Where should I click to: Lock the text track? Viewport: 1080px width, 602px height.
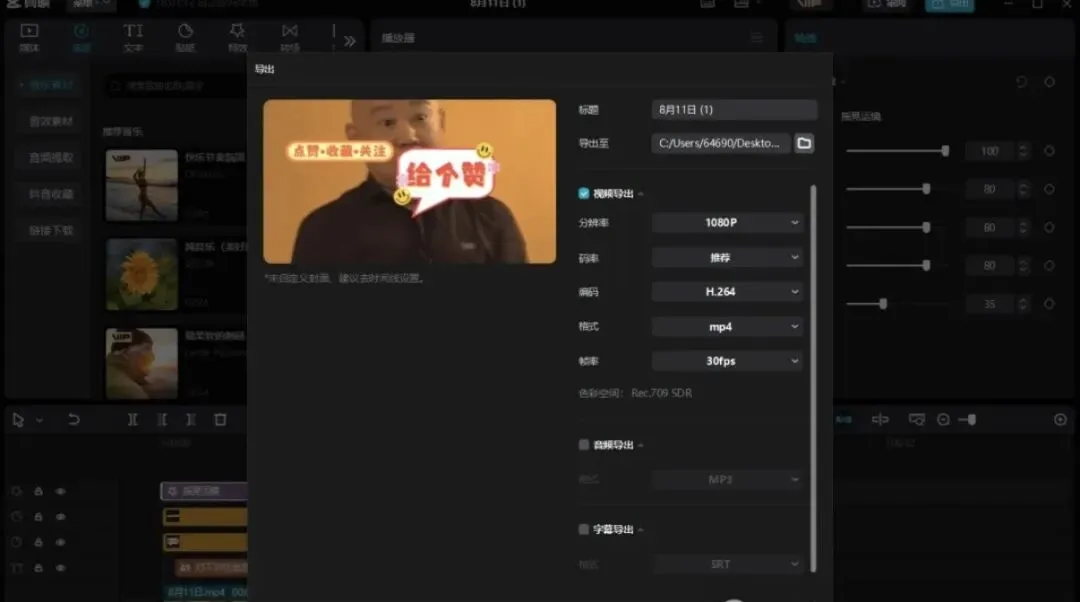point(39,568)
